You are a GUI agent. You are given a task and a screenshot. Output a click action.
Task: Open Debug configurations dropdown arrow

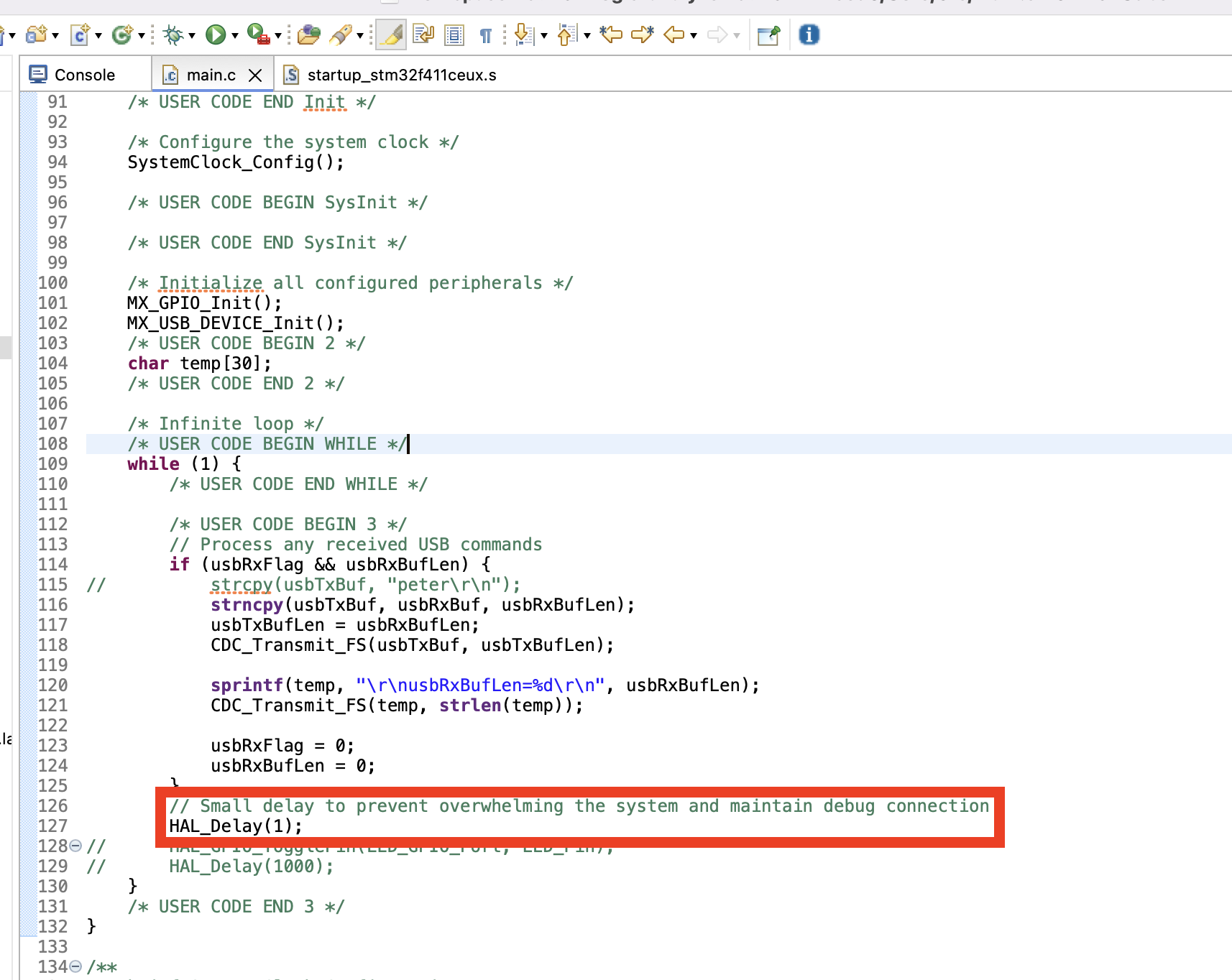coord(192,35)
